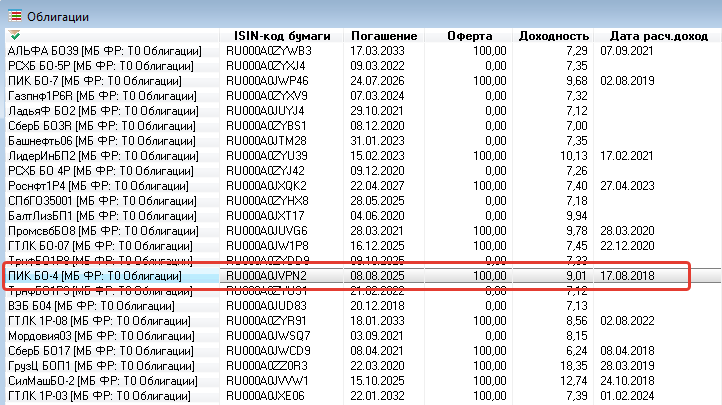This screenshot has width=722, height=405.
Task: Click yield value 9,94
Action: pyautogui.click(x=576, y=215)
